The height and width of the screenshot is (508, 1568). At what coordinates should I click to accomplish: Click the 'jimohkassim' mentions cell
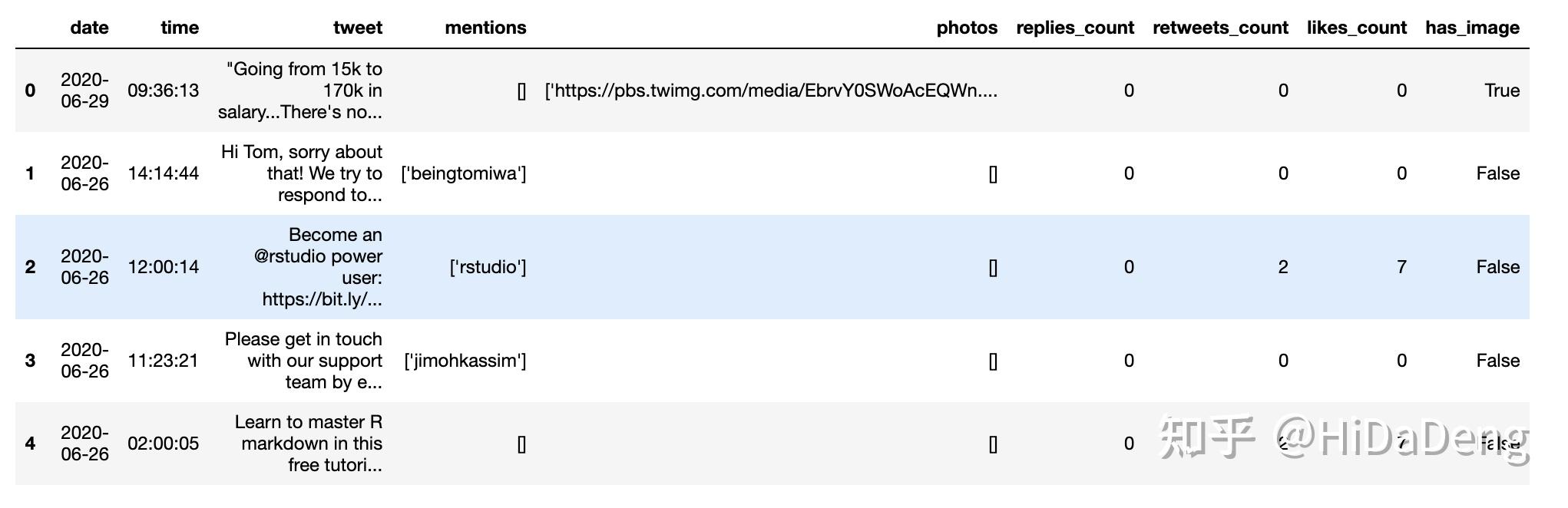pyautogui.click(x=465, y=361)
